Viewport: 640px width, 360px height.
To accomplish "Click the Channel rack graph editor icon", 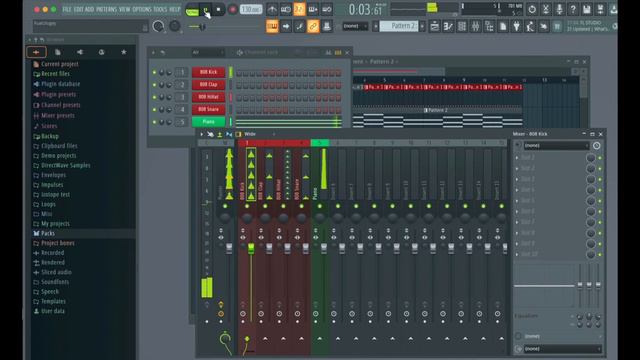I will (329, 52).
